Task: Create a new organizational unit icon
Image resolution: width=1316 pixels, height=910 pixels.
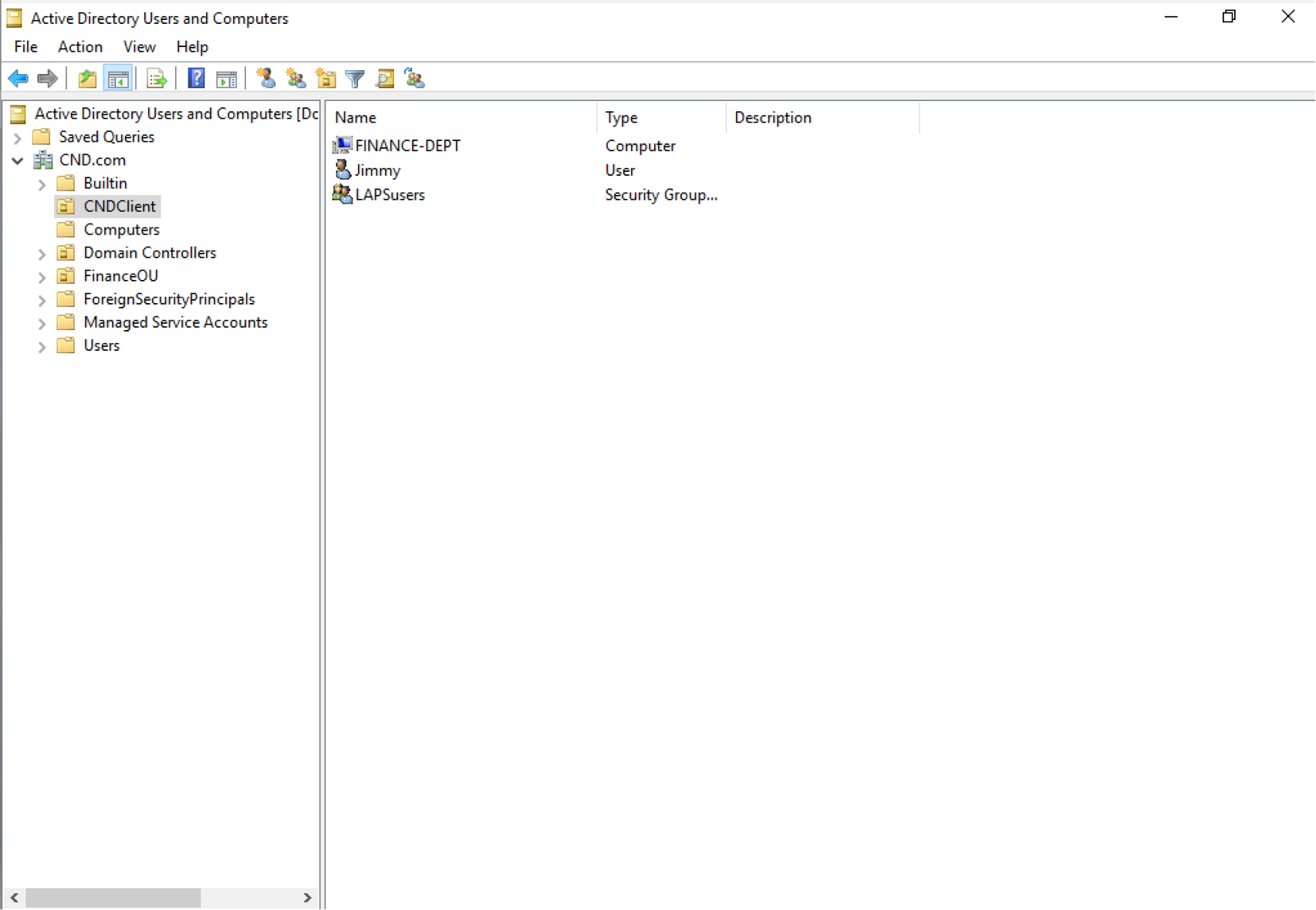Action: (326, 78)
